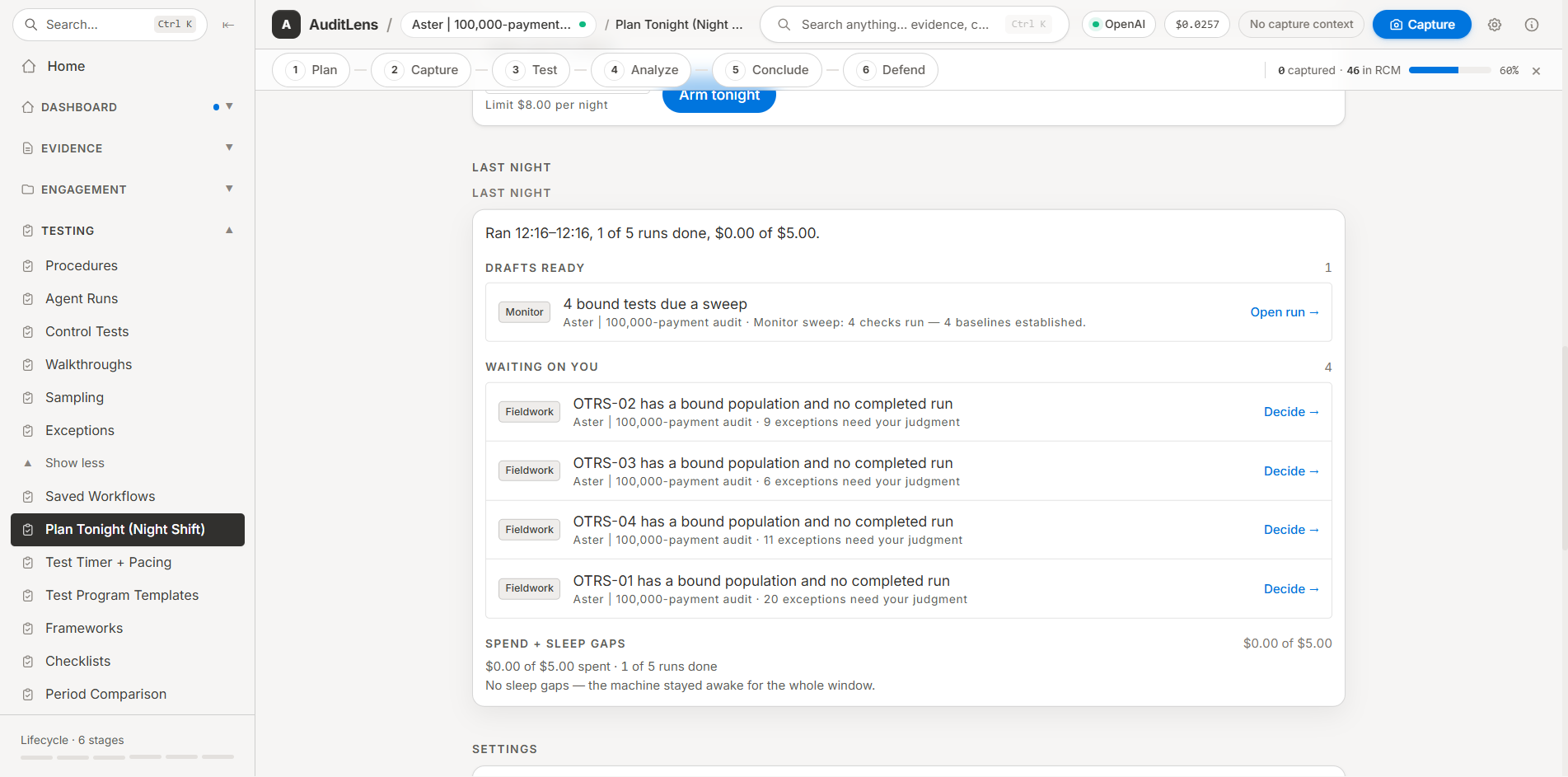
Task: Collapse the sidebar with the arrow icon
Action: [x=228, y=25]
